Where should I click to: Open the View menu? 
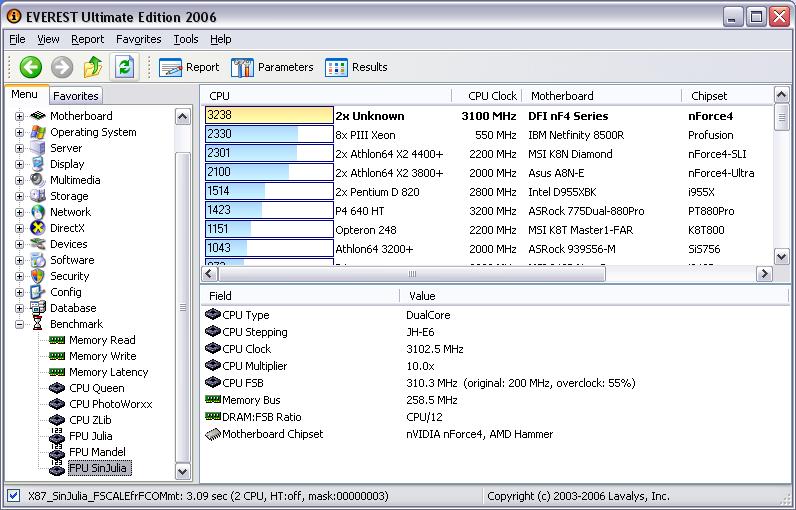click(x=48, y=39)
